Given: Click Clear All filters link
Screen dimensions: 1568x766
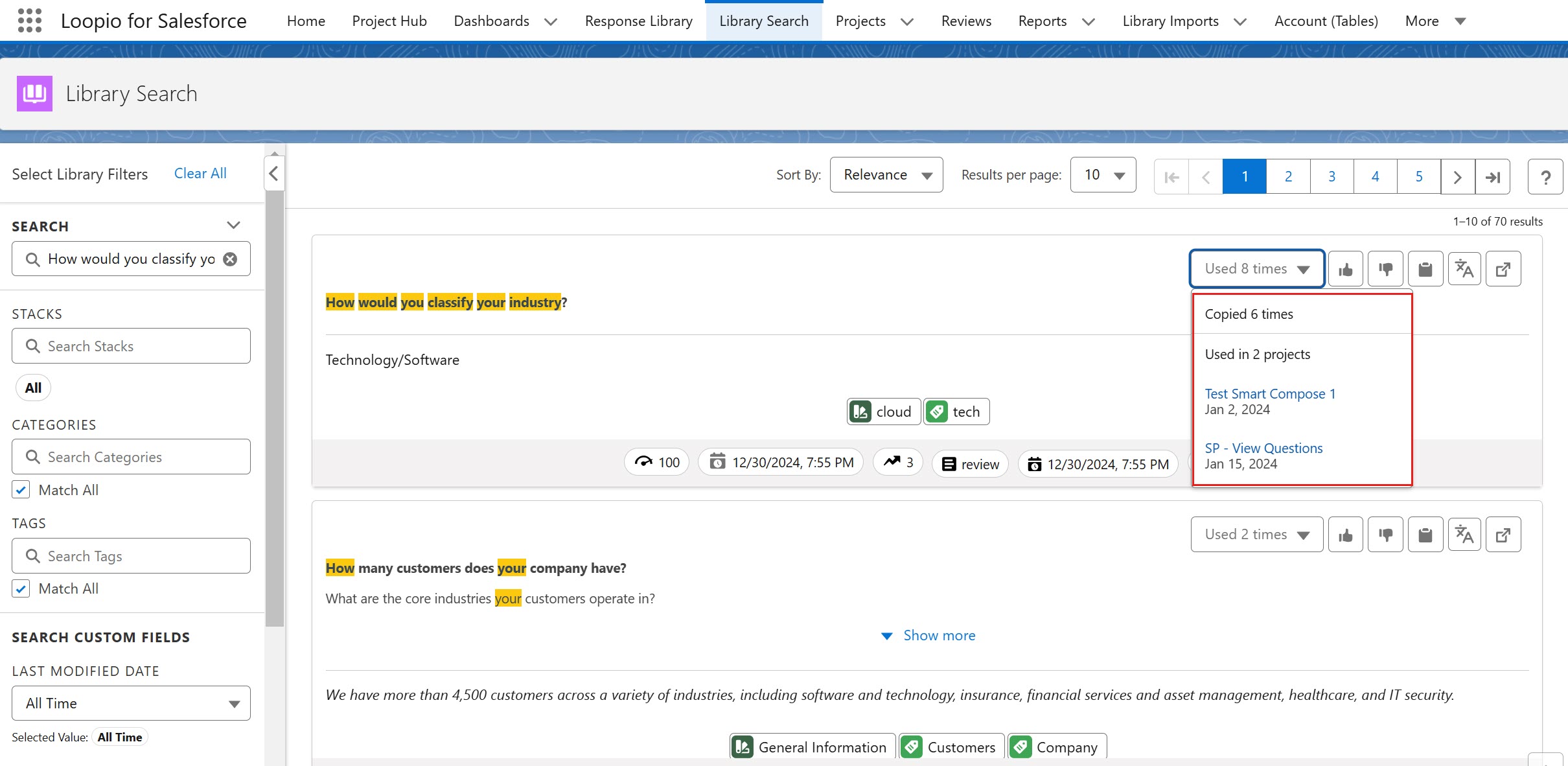Looking at the screenshot, I should tap(200, 174).
